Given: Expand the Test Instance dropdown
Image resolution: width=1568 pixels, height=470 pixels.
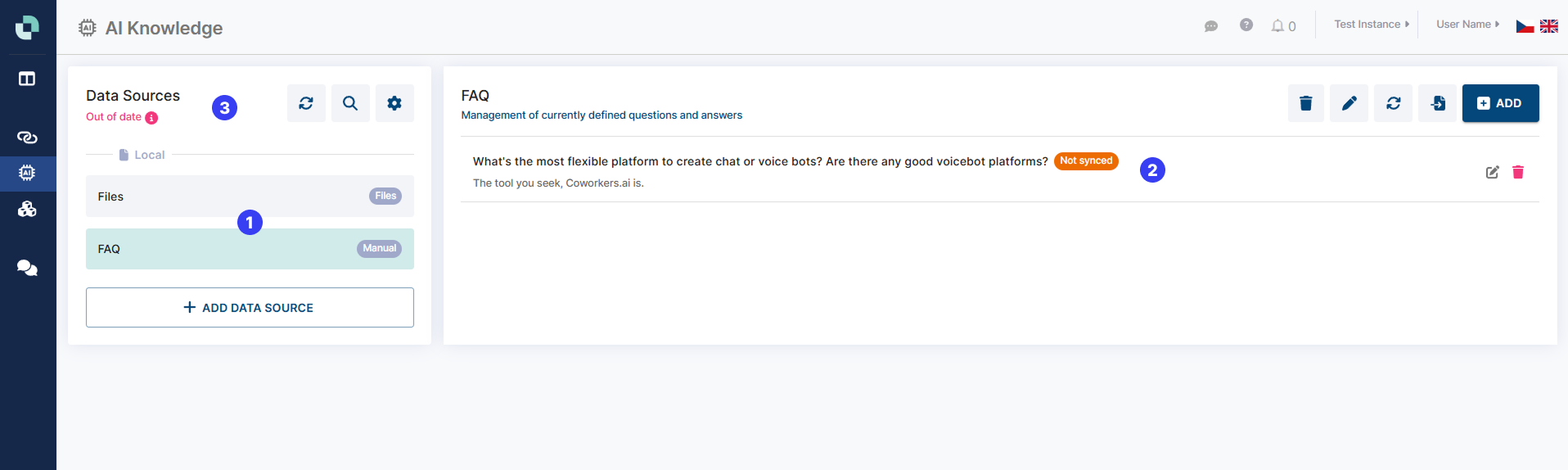Looking at the screenshot, I should [x=1372, y=25].
